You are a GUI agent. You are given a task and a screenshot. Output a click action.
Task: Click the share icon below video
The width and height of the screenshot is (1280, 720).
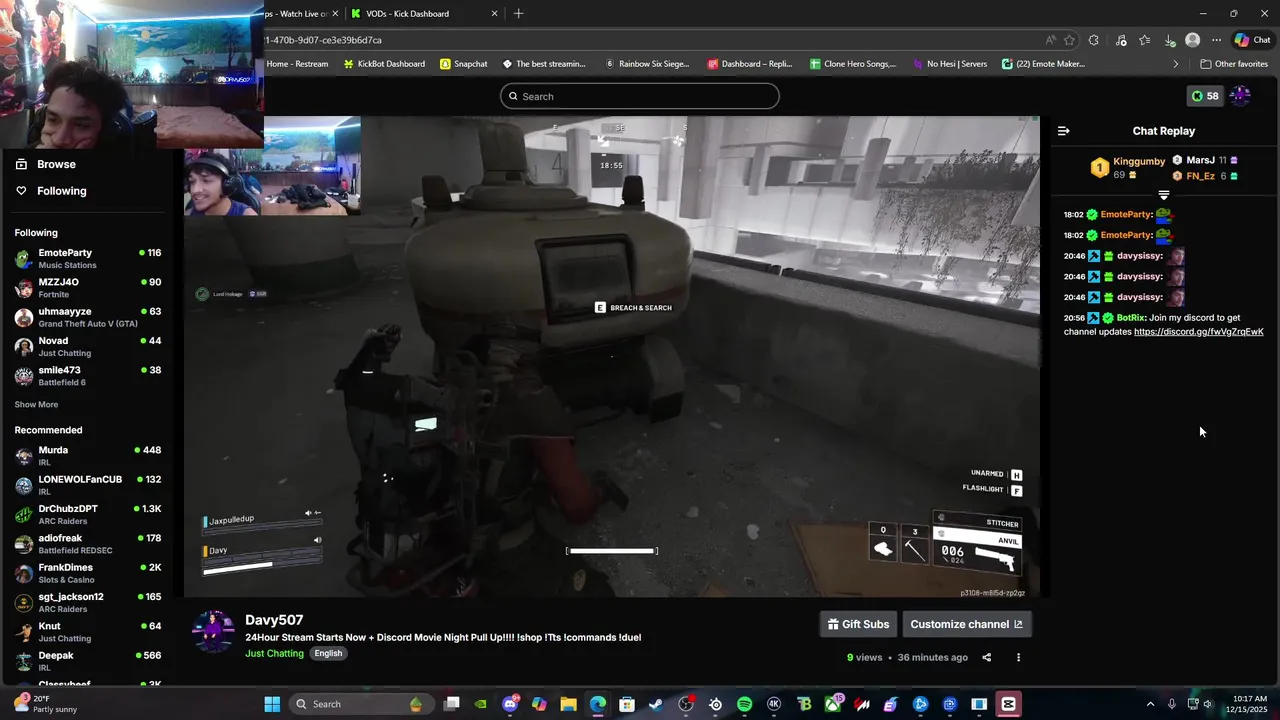pos(987,658)
